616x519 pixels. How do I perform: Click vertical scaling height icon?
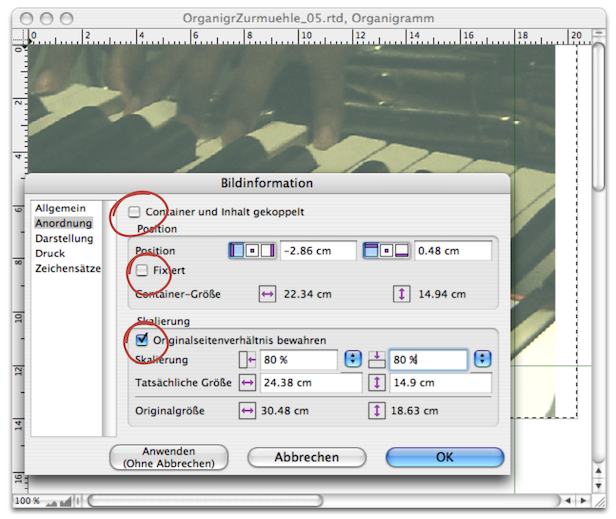(377, 359)
